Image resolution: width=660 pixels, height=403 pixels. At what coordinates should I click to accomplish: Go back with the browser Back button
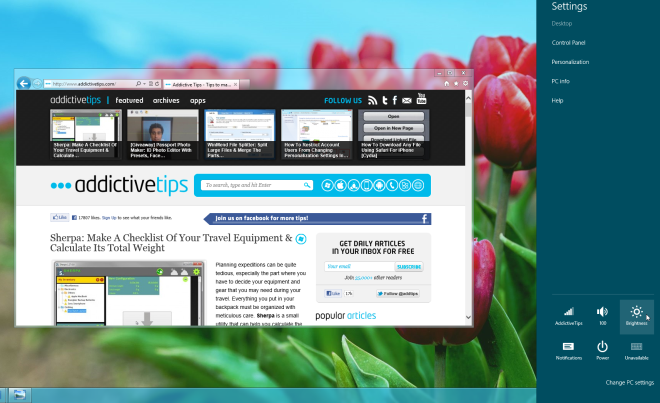tap(24, 83)
